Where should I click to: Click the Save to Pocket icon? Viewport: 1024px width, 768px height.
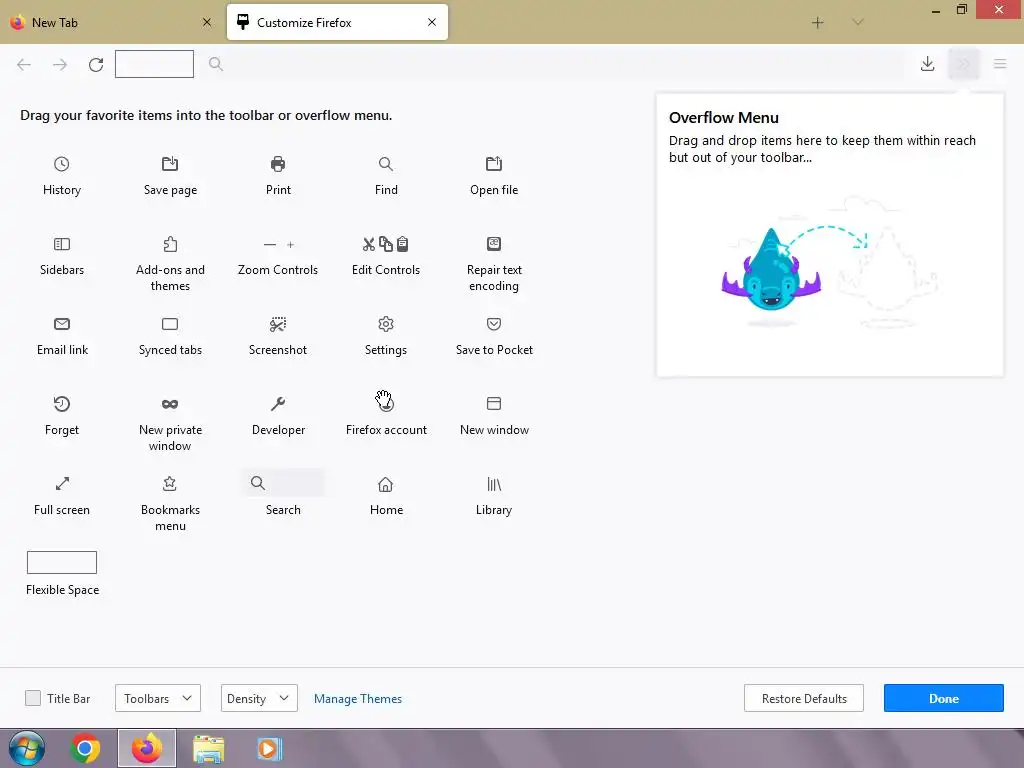click(494, 324)
